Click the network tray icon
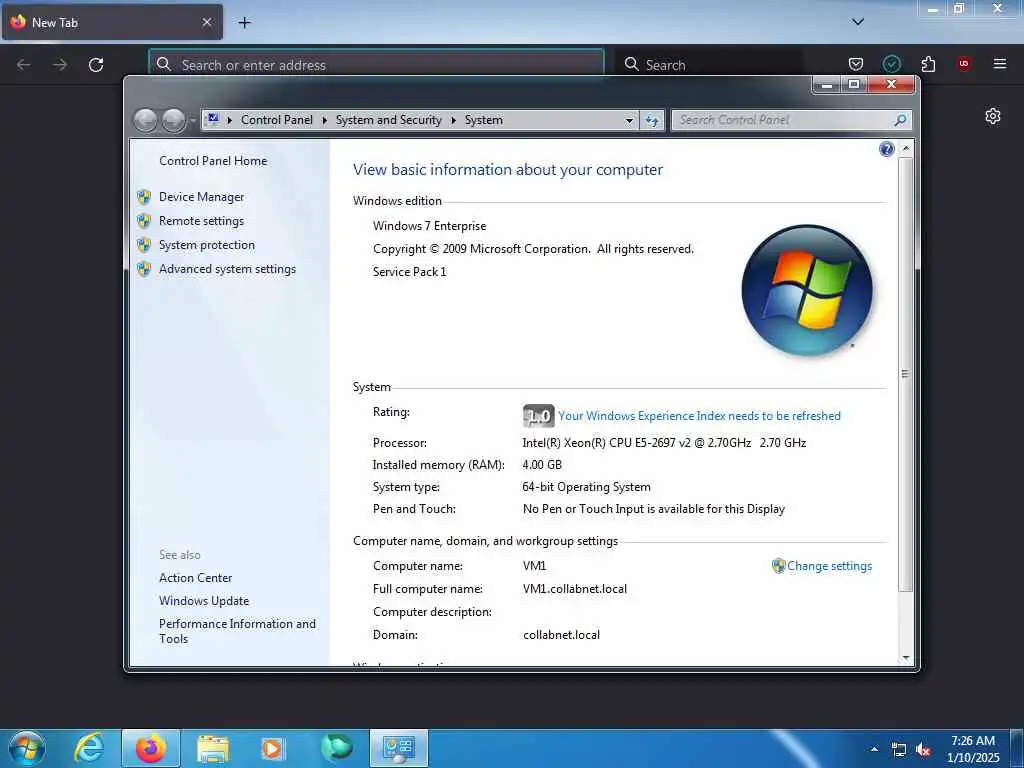This screenshot has height=768, width=1024. pyautogui.click(x=899, y=750)
